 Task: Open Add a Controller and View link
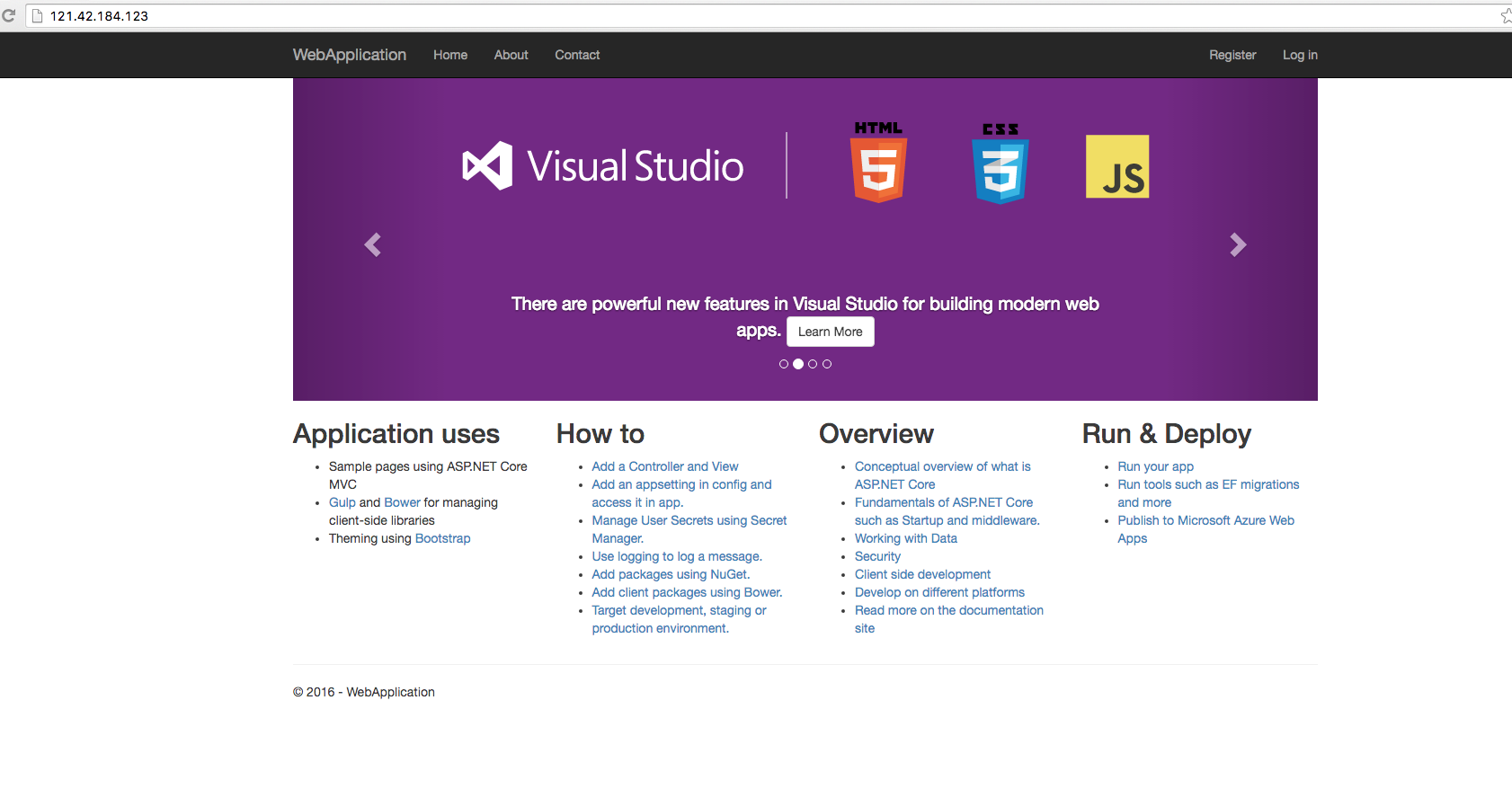665,466
